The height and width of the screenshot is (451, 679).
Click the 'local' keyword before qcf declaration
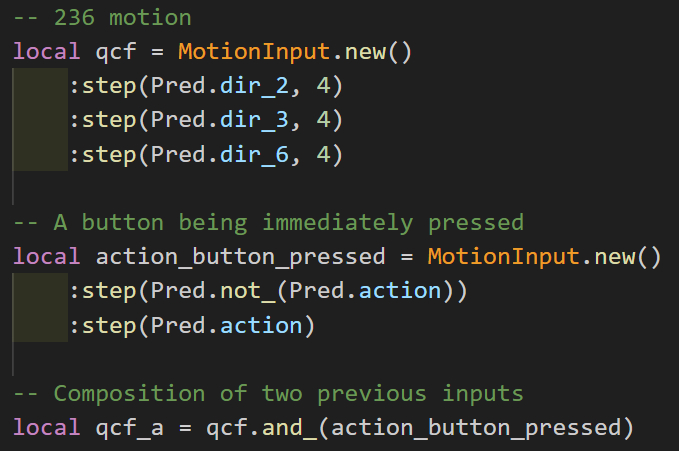point(46,51)
